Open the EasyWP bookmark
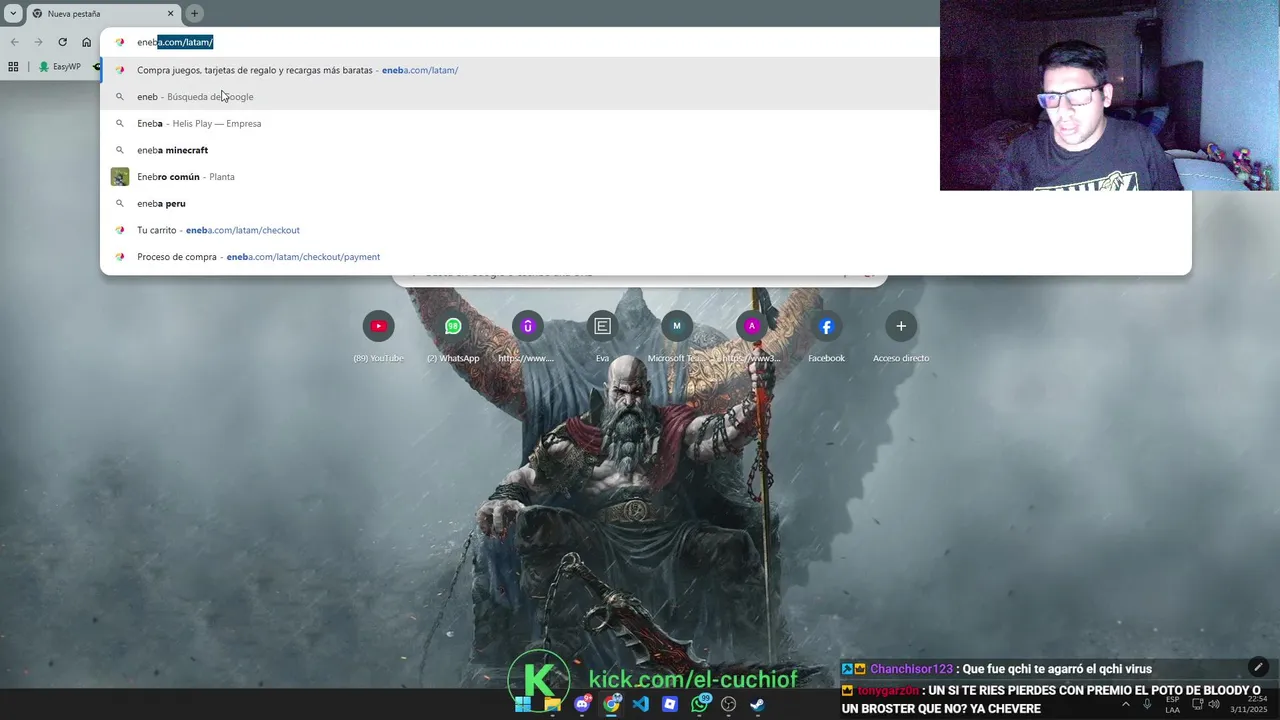Viewport: 1280px width, 720px height. 60,67
